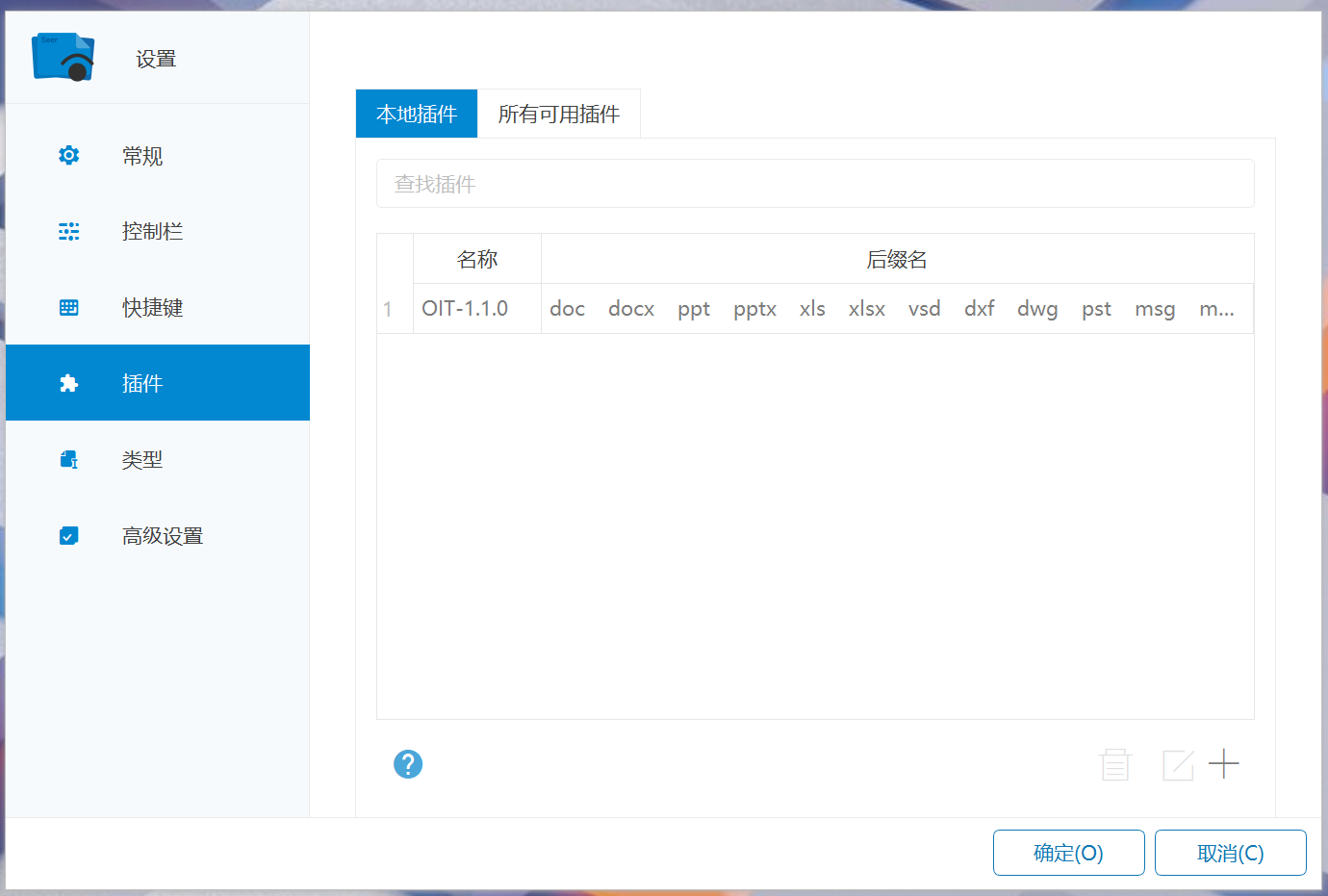This screenshot has width=1328, height=896.
Task: Click the docx extension in the OIT row
Action: [631, 309]
